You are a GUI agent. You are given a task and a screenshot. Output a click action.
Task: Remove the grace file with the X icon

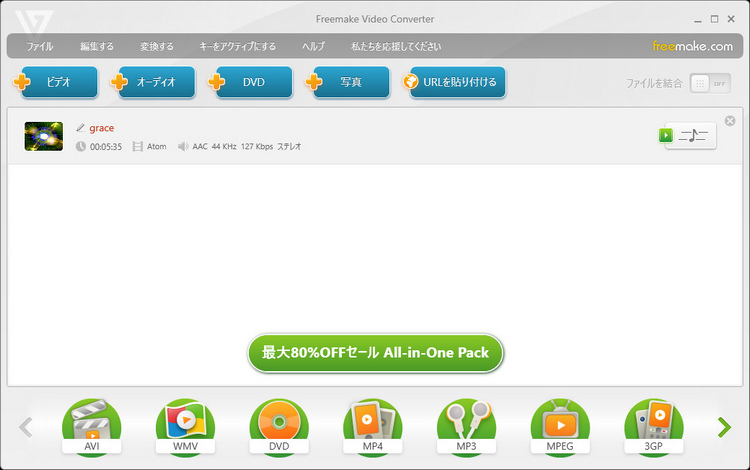pyautogui.click(x=730, y=121)
